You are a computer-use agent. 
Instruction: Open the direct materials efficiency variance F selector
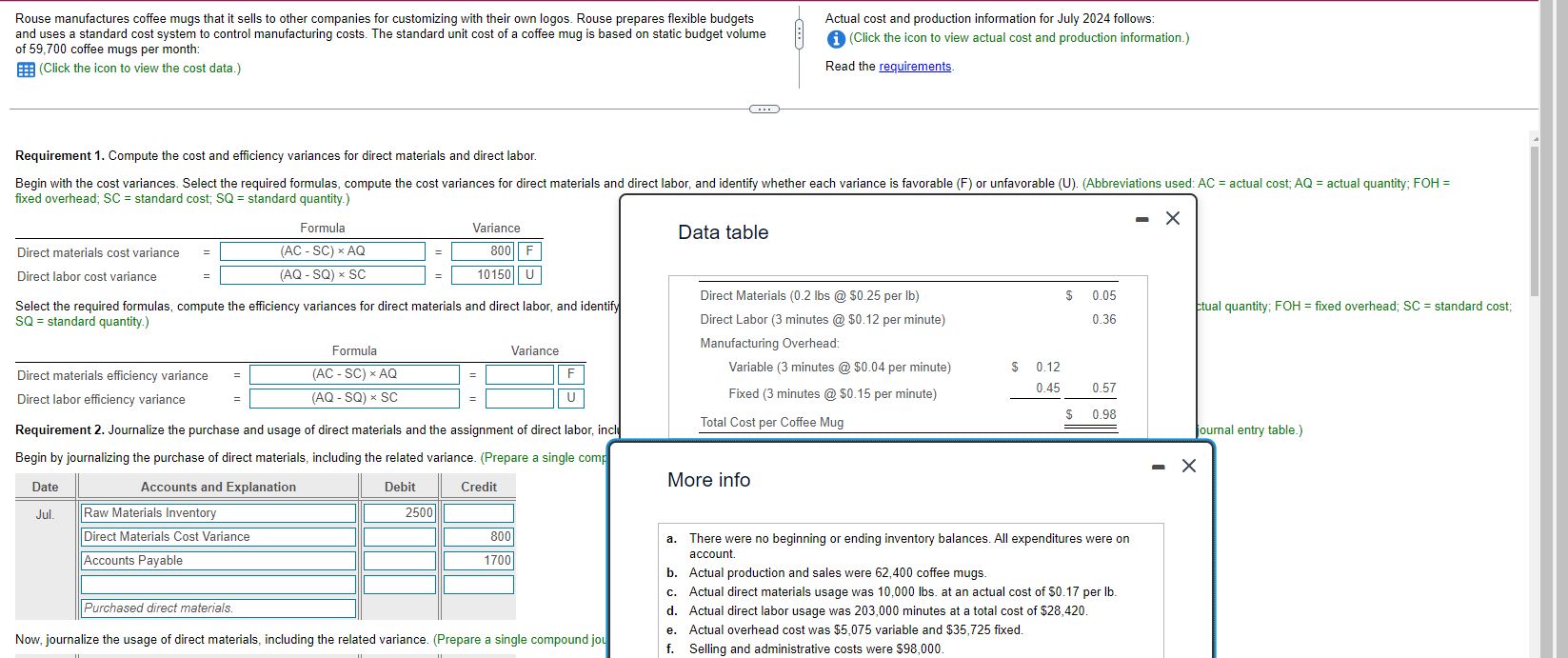pyautogui.click(x=569, y=374)
